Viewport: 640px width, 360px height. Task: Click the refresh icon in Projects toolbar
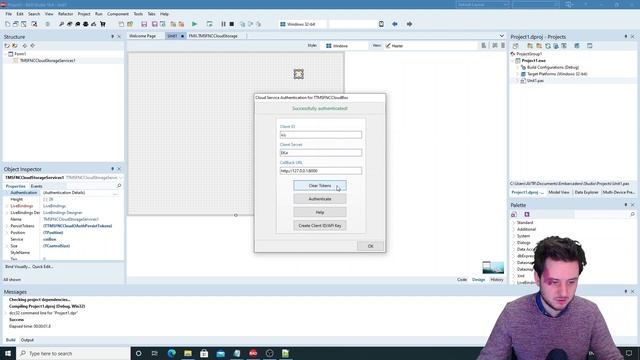[x=548, y=46]
